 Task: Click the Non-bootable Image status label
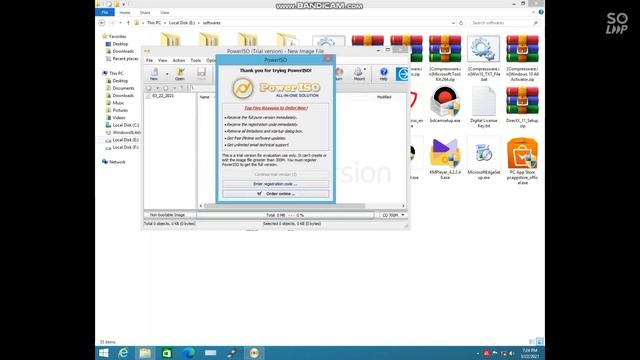[x=167, y=215]
